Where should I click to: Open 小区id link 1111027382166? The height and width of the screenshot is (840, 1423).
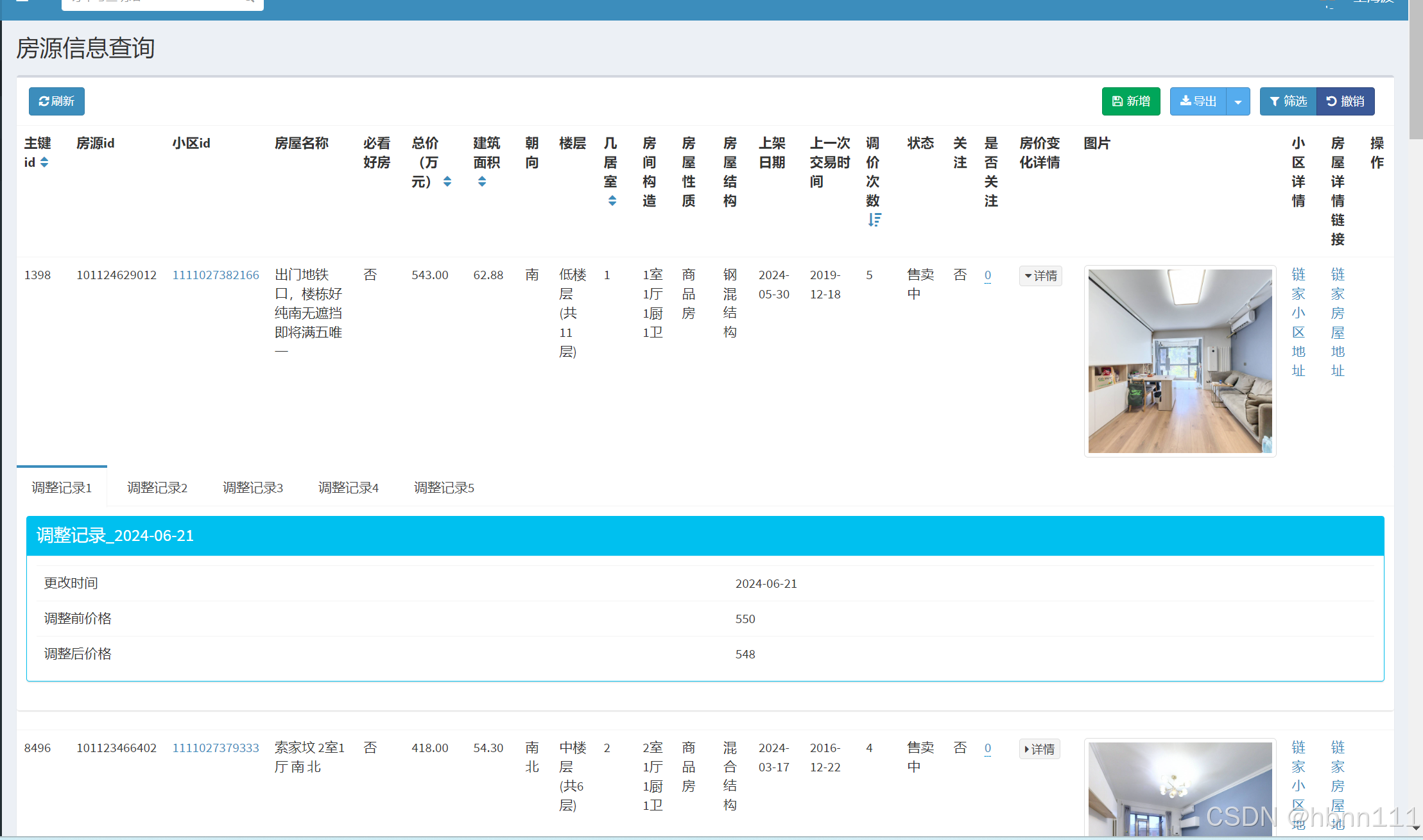point(216,275)
